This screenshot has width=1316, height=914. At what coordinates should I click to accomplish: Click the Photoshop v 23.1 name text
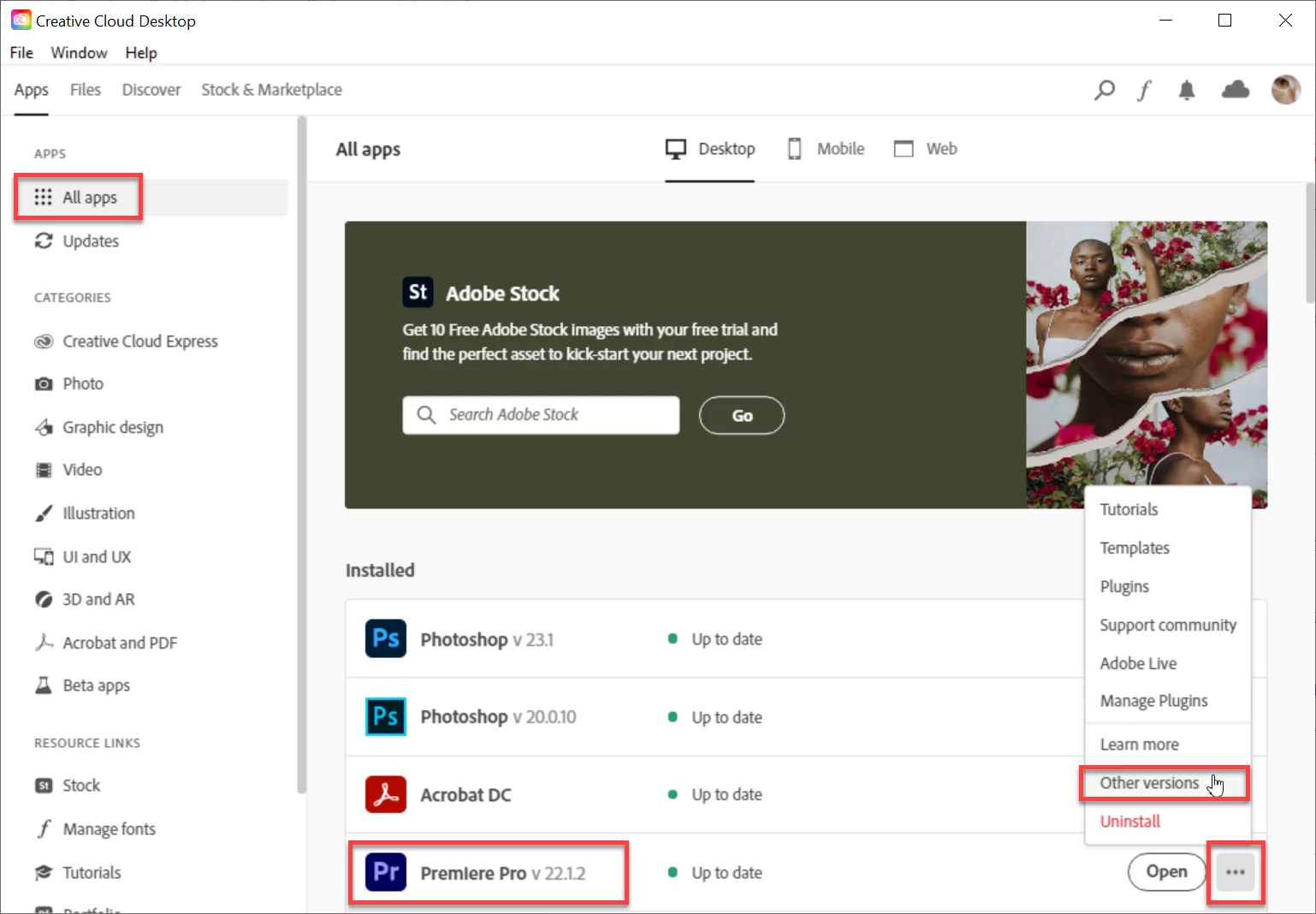(487, 639)
